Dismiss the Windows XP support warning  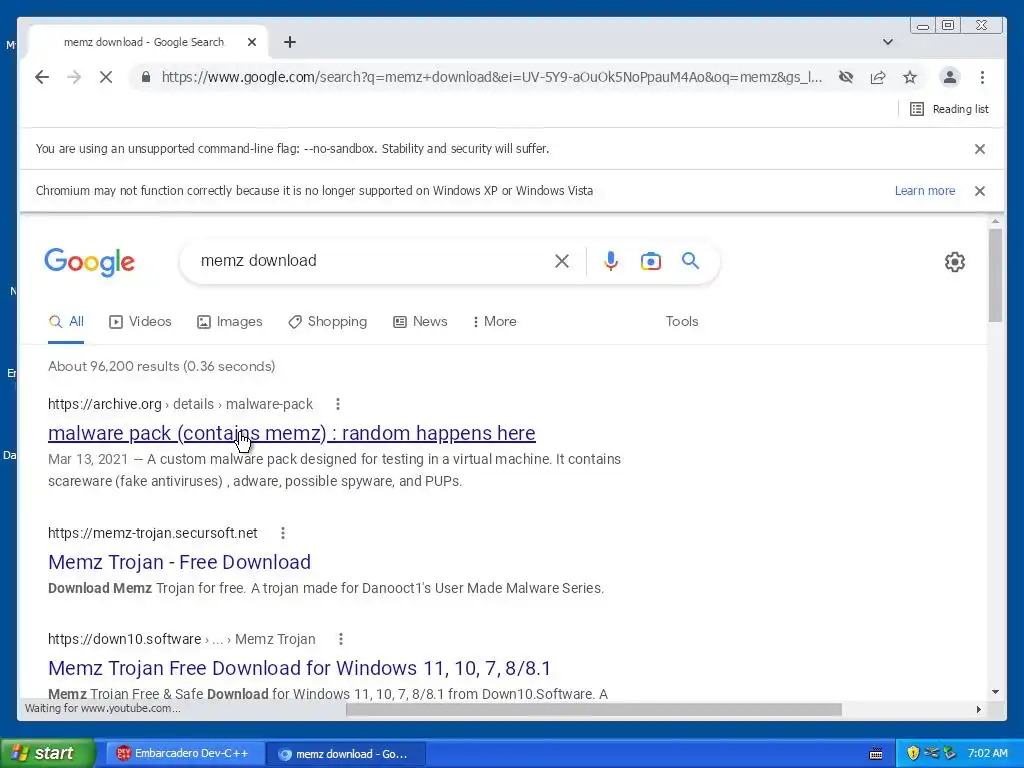(980, 191)
